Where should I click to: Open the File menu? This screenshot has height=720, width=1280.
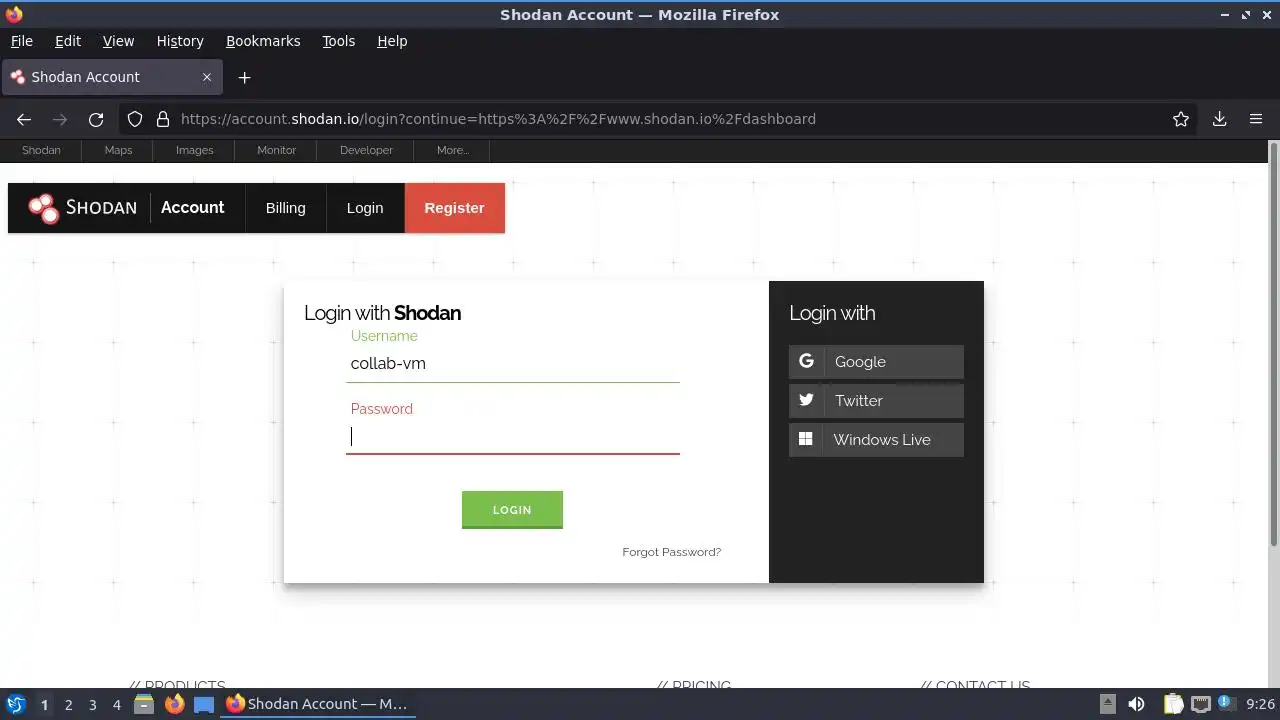[x=21, y=41]
